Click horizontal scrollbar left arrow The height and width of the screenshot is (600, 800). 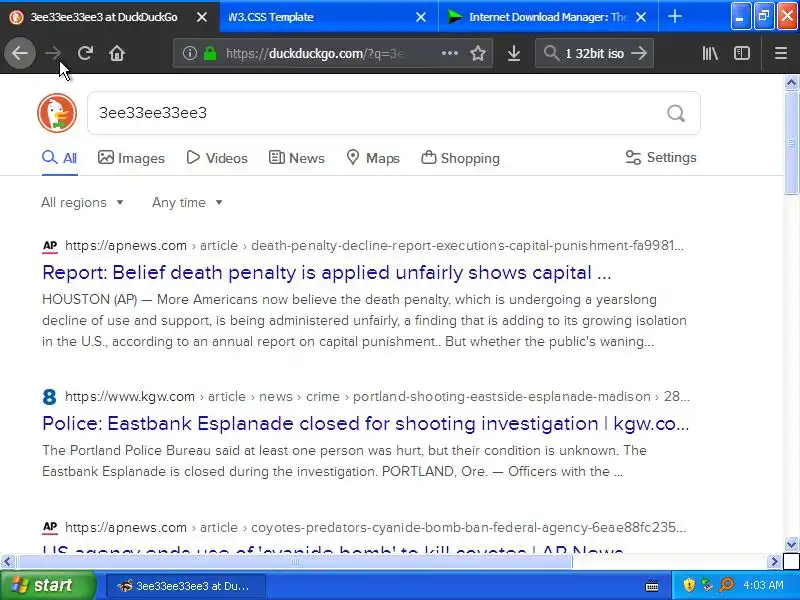(7, 562)
